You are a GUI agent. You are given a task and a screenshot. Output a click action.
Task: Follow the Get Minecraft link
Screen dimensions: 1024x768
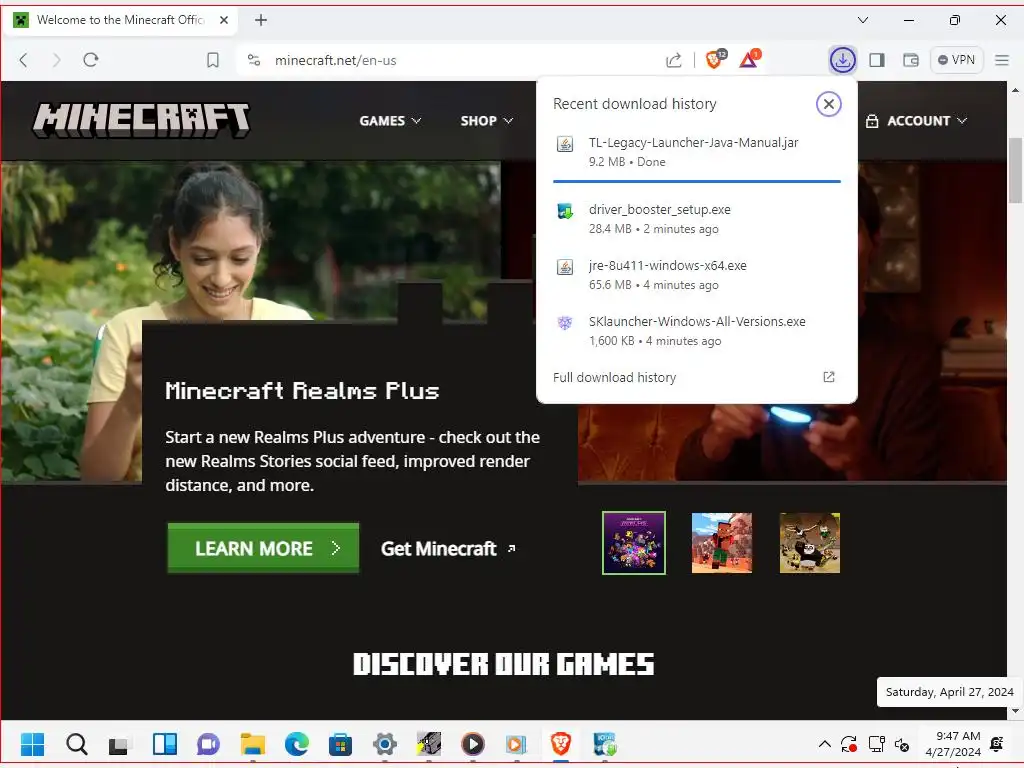tap(448, 549)
